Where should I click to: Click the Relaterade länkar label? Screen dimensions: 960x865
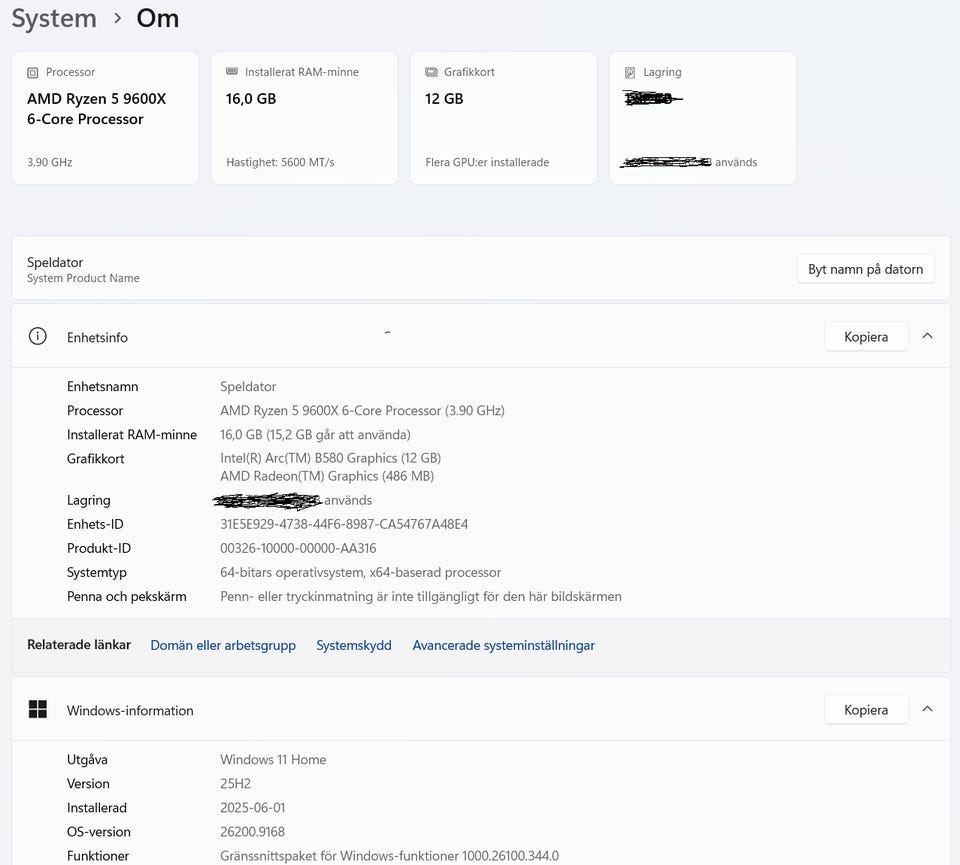coord(79,645)
